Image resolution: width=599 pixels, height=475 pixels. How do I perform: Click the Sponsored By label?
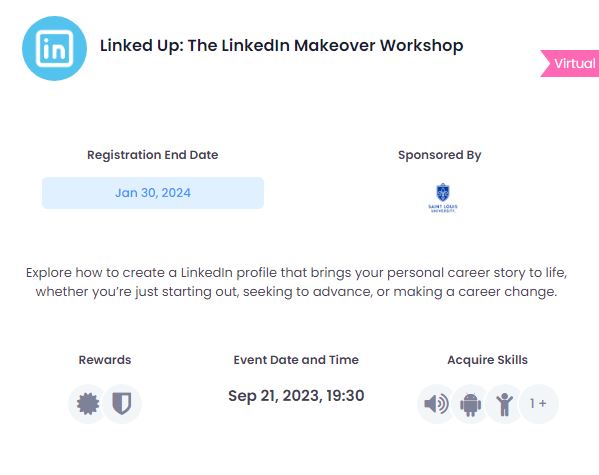pos(440,155)
